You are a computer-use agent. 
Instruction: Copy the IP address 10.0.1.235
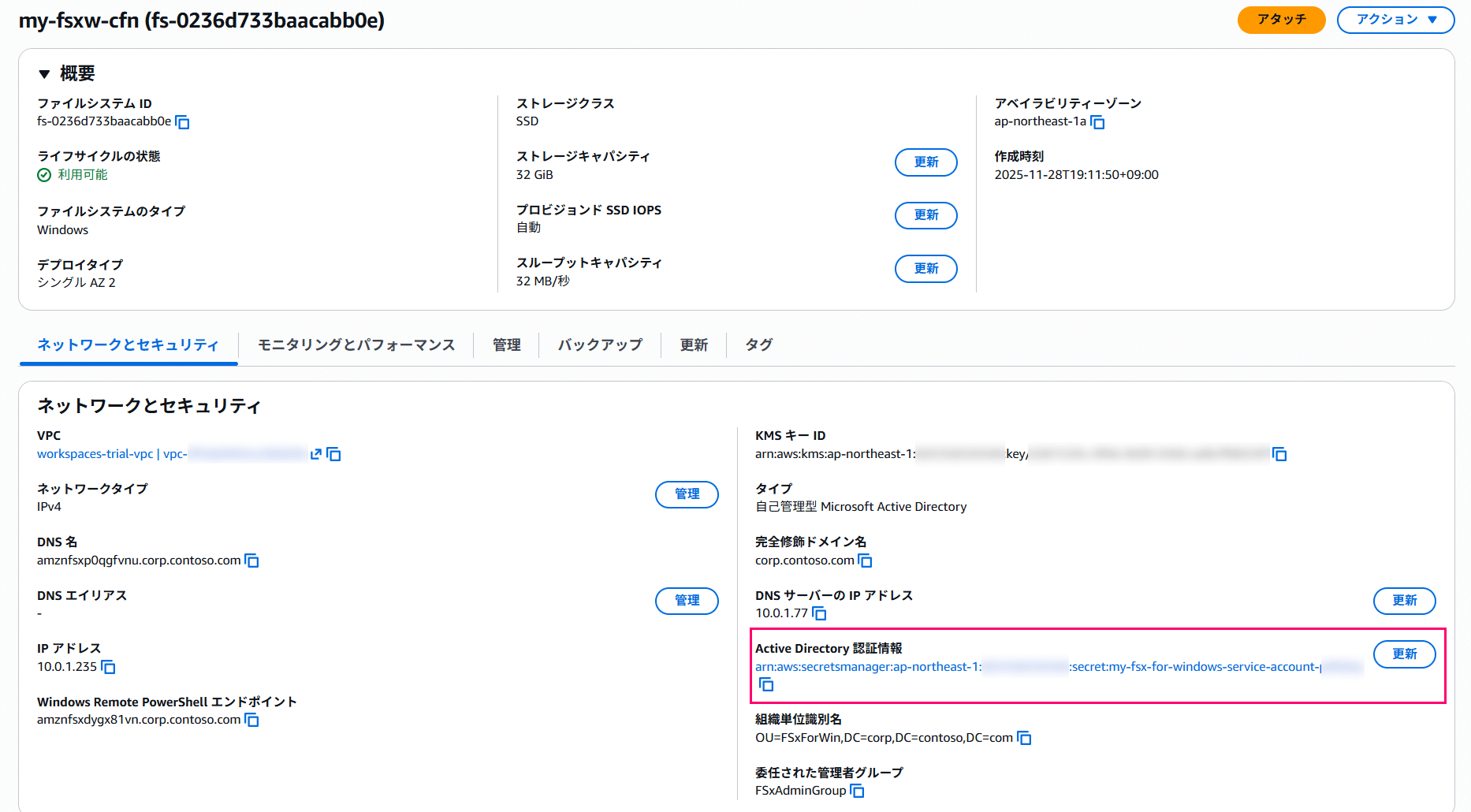click(108, 667)
